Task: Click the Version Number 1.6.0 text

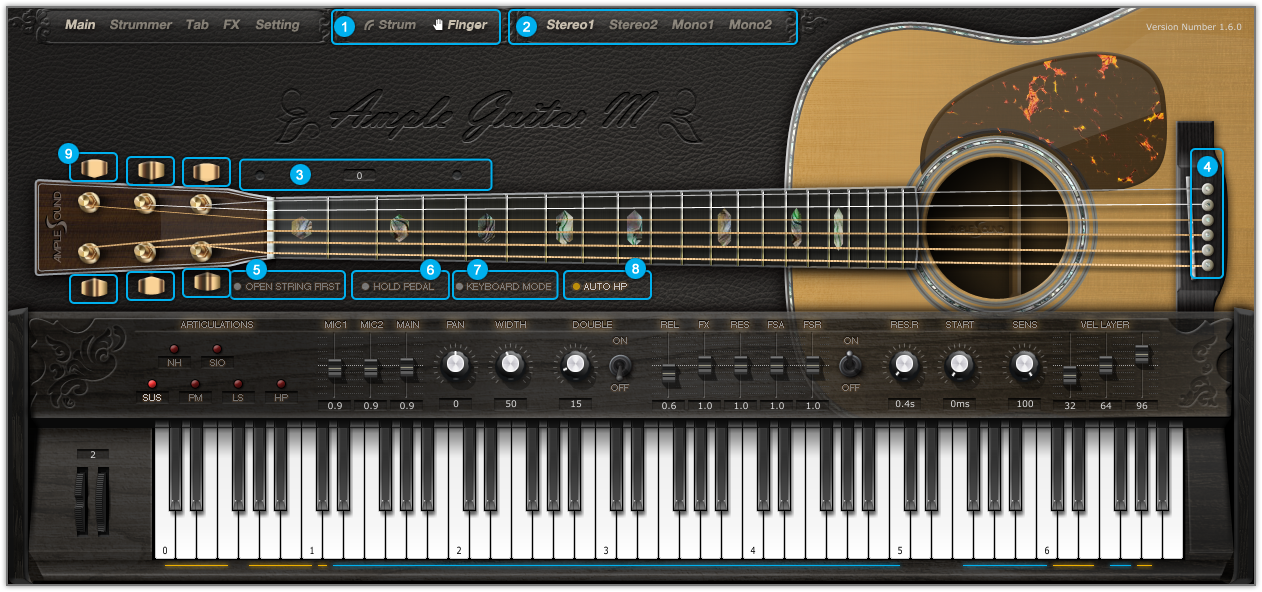Action: [1193, 28]
